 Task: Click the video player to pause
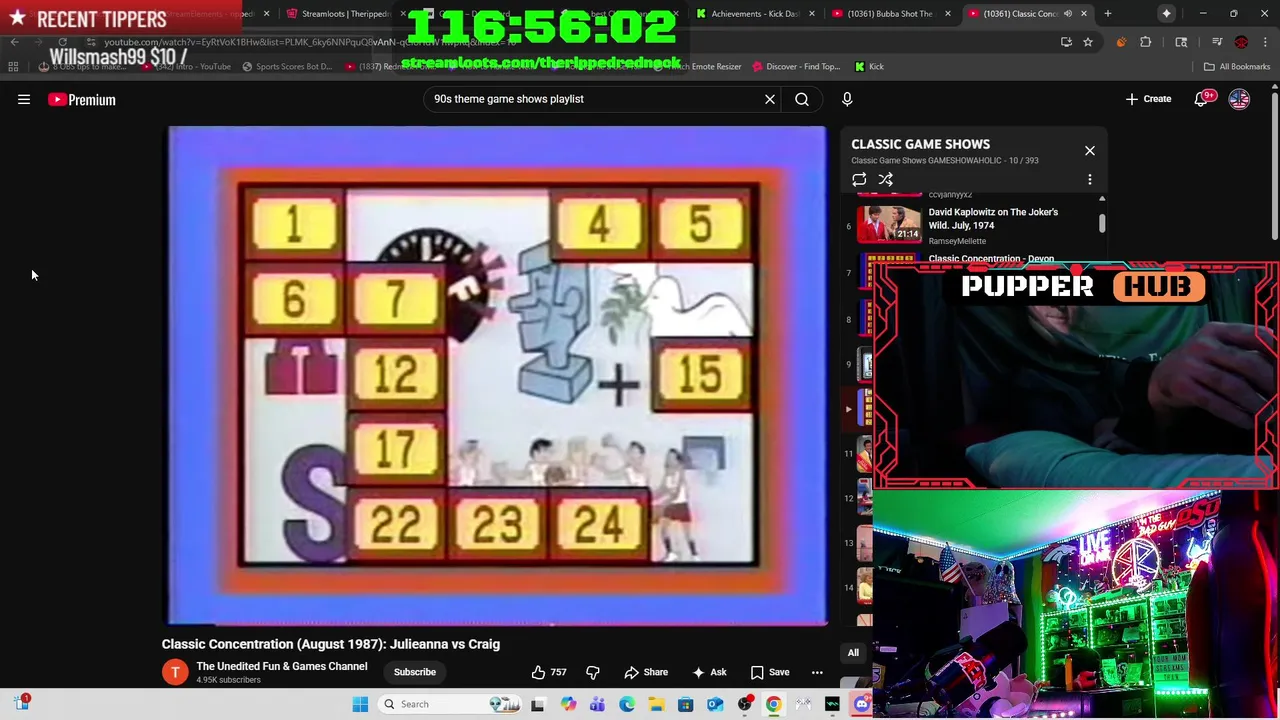(x=497, y=376)
